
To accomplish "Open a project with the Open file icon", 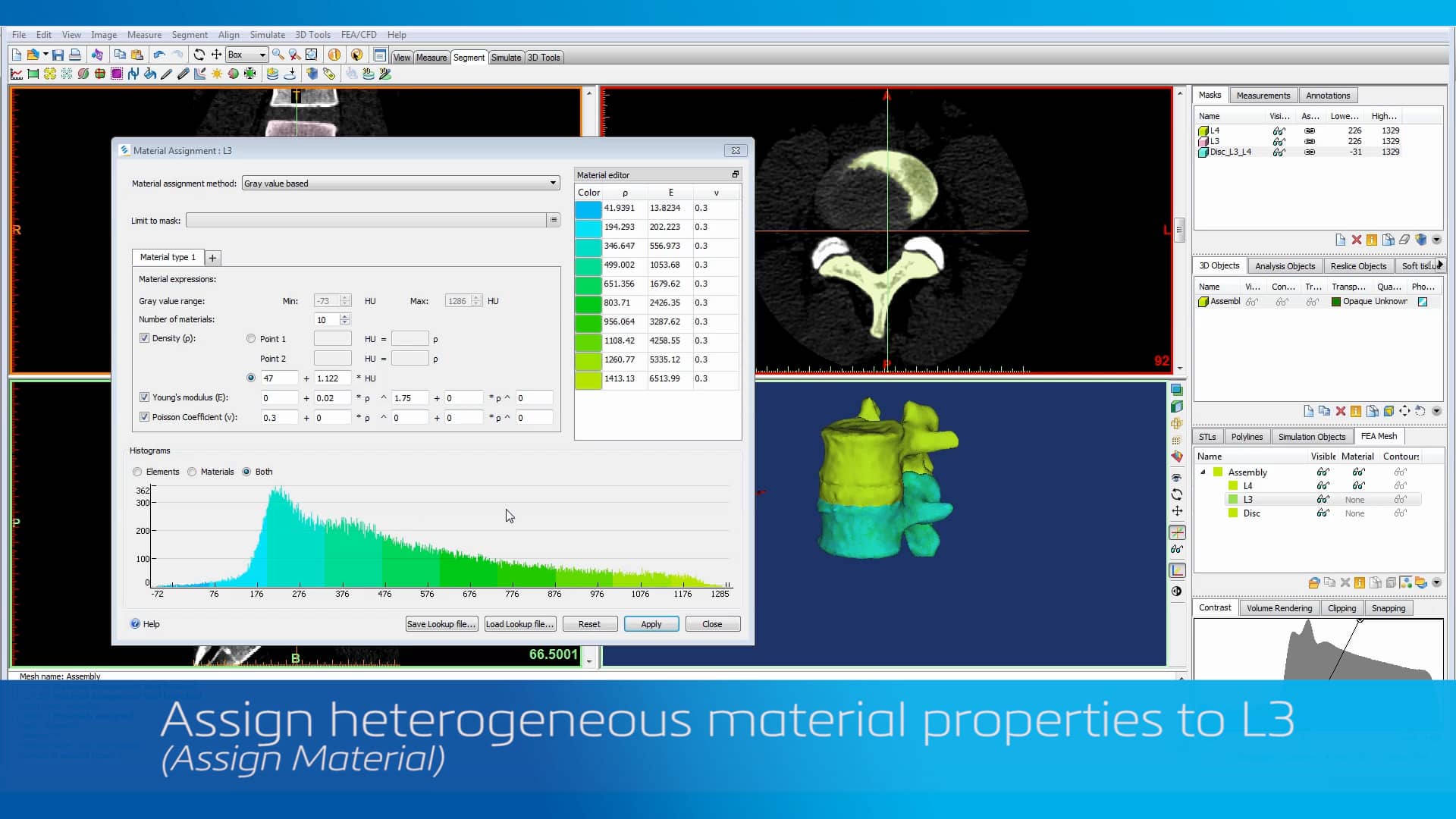I will tap(33, 55).
